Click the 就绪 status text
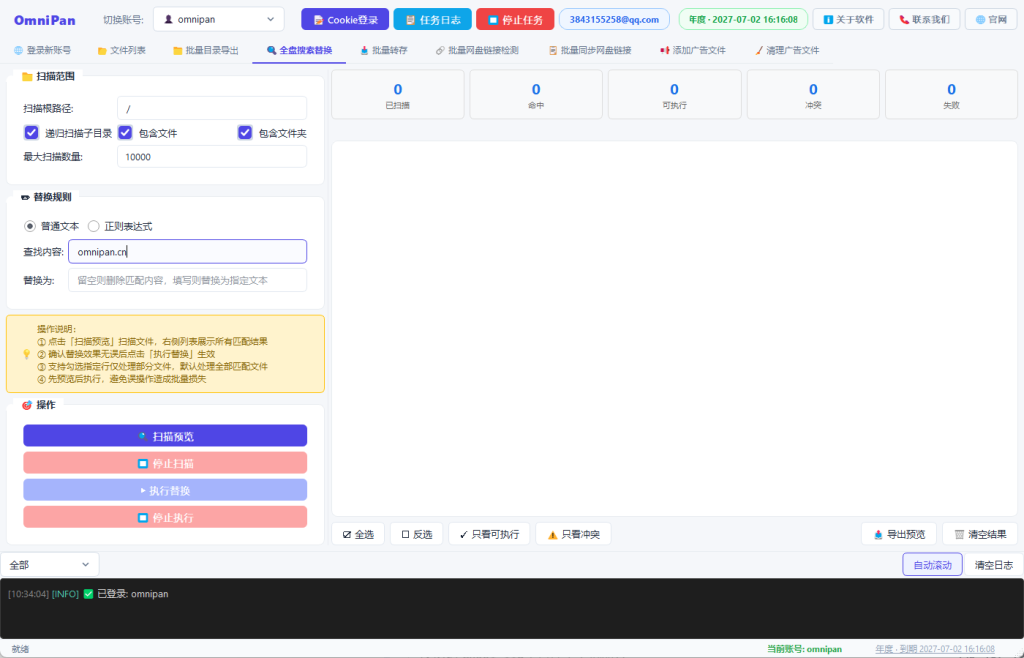Screen dimensions: 1024x658 coord(20,650)
